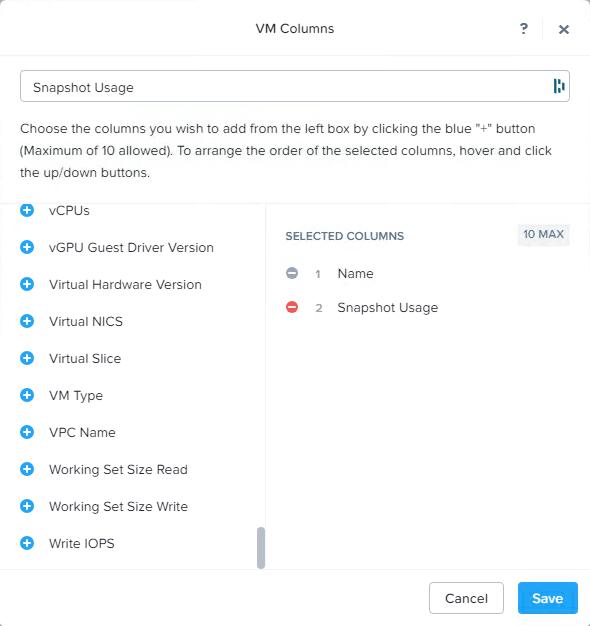Image resolution: width=590 pixels, height=626 pixels.
Task: Add the vCPUs column with plus icon
Action: 27,210
